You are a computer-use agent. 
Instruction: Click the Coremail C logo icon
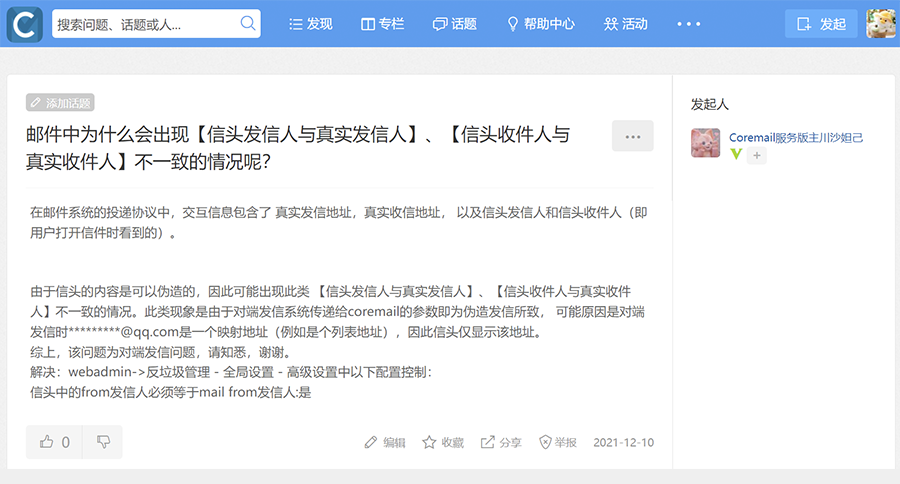pyautogui.click(x=25, y=23)
